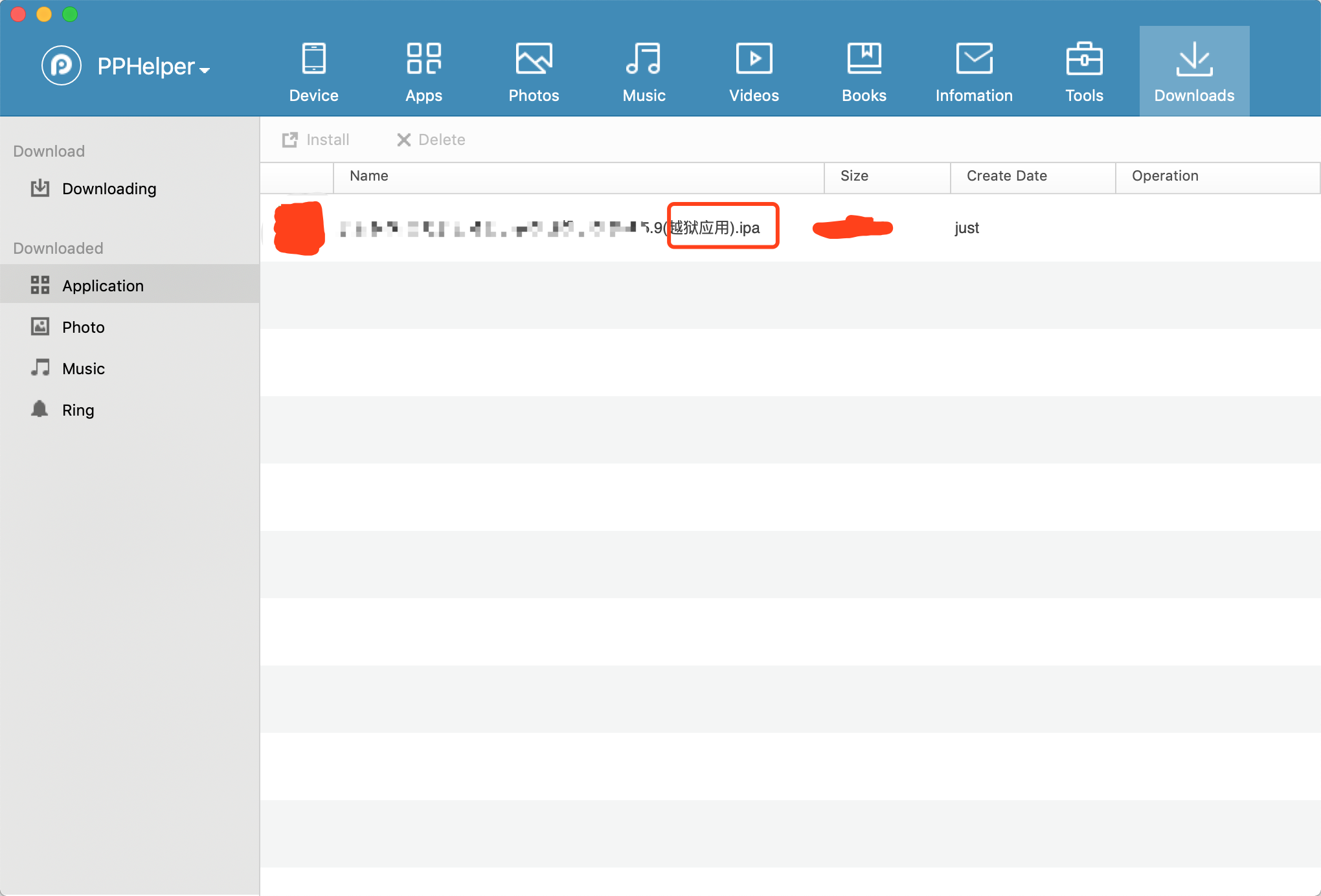The height and width of the screenshot is (896, 1321).
Task: Click the Install button
Action: 316,140
